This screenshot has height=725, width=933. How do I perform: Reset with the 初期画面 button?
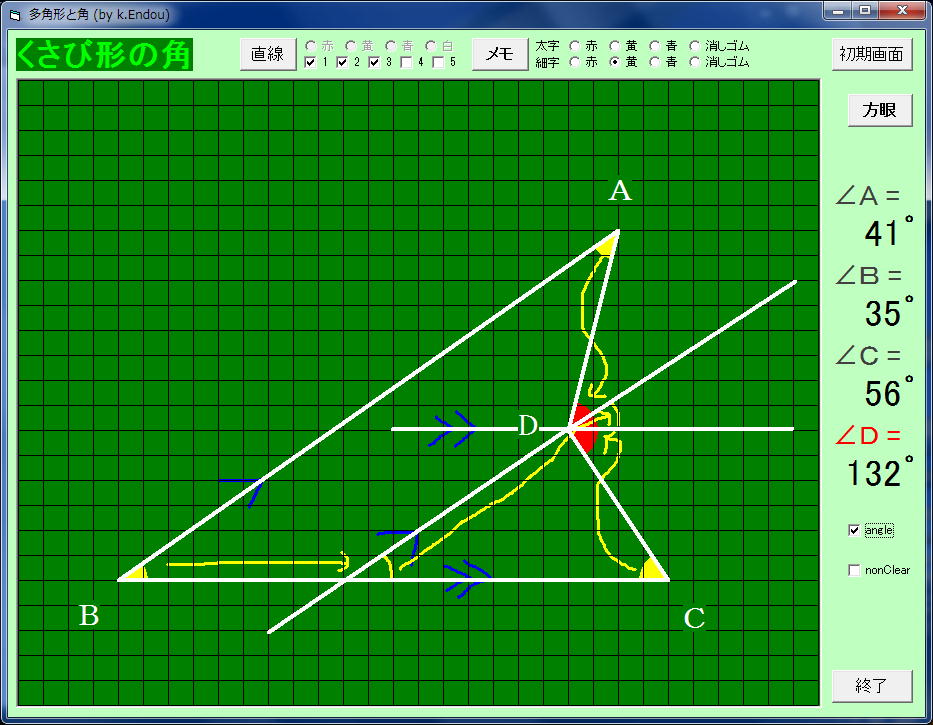point(872,54)
